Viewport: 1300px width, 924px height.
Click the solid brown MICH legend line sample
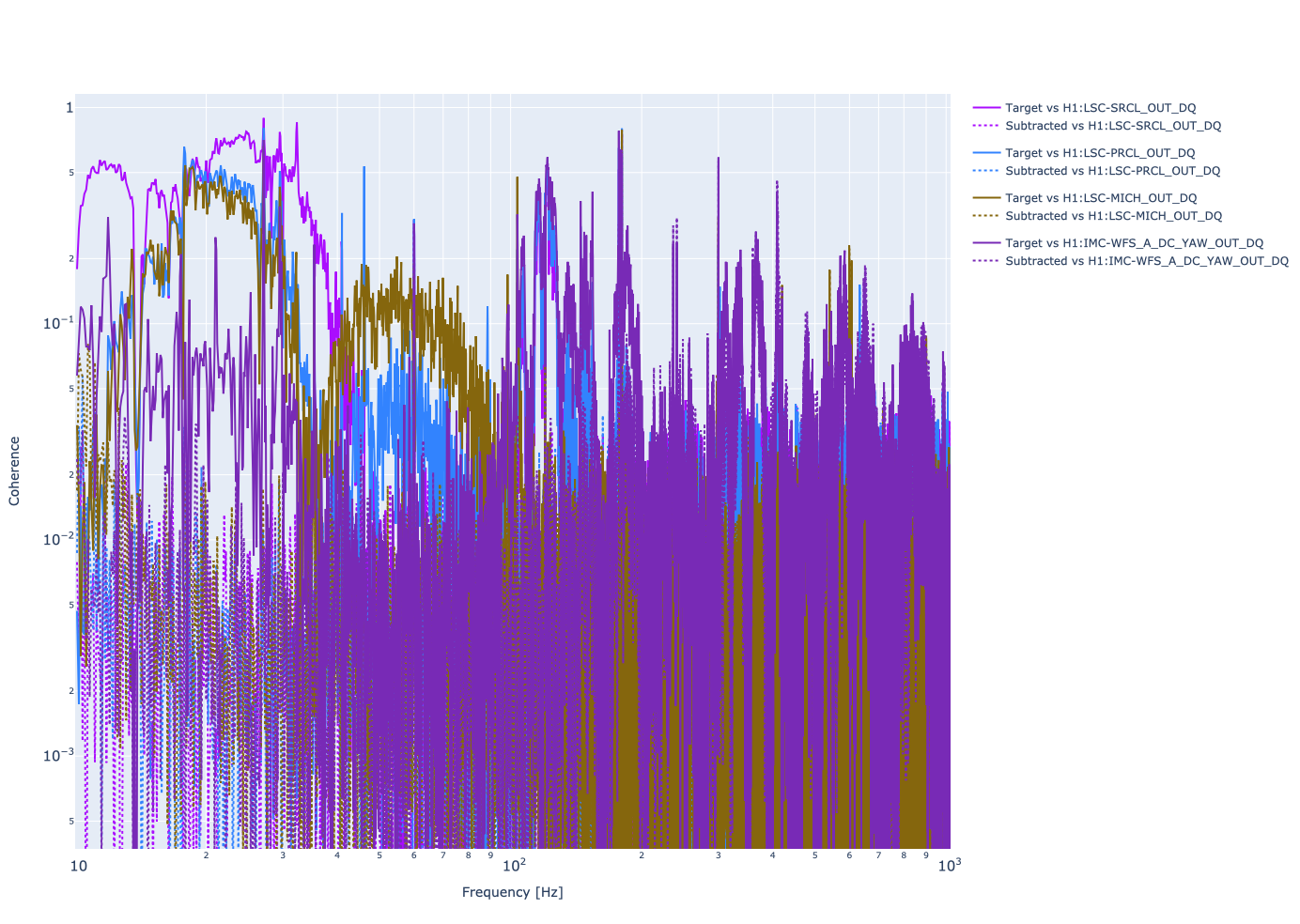click(x=986, y=198)
